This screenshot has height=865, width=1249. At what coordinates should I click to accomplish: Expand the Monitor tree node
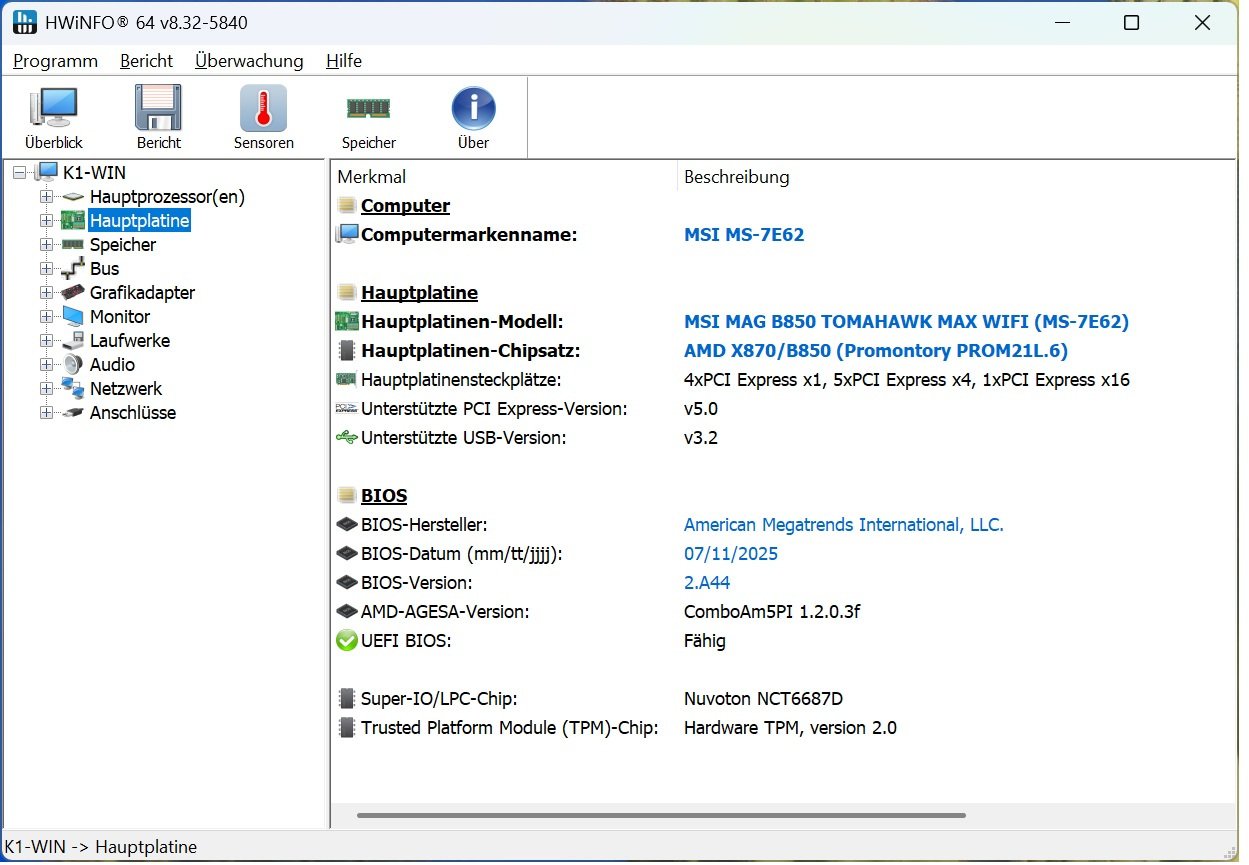click(46, 317)
